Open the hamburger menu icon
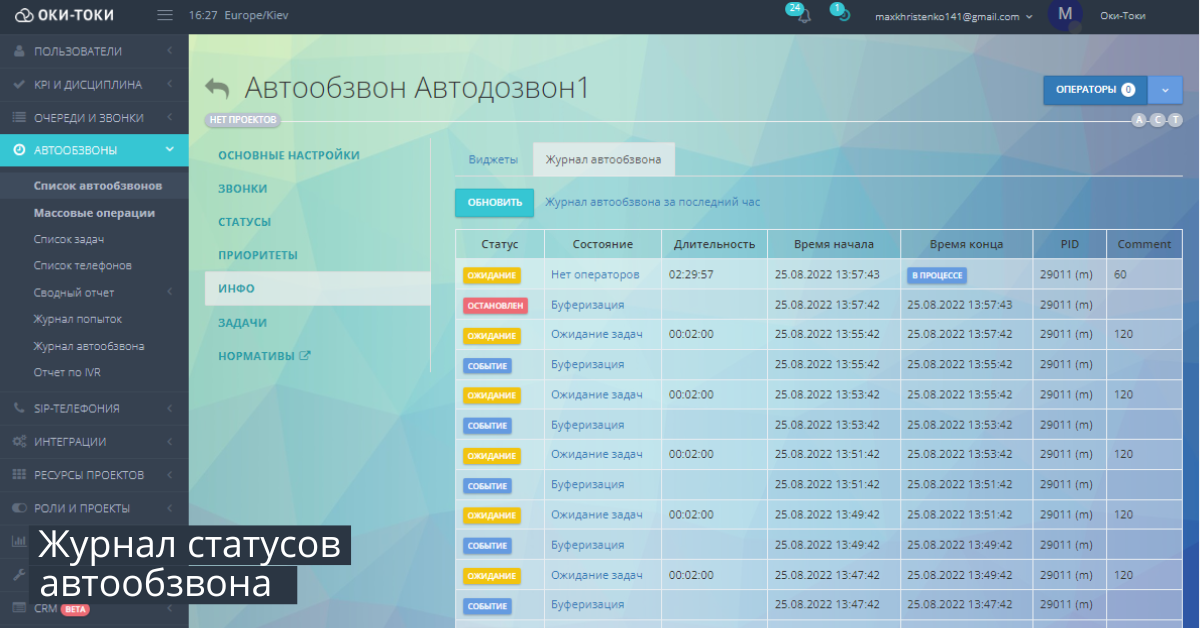This screenshot has height=628, width=1200. 164,15
